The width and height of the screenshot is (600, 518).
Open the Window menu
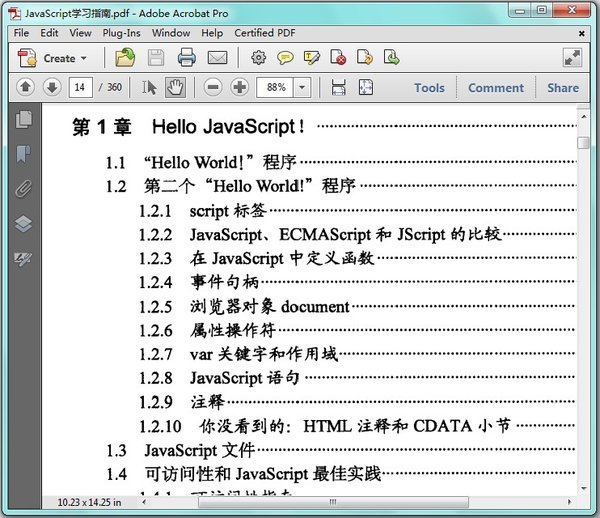click(171, 33)
